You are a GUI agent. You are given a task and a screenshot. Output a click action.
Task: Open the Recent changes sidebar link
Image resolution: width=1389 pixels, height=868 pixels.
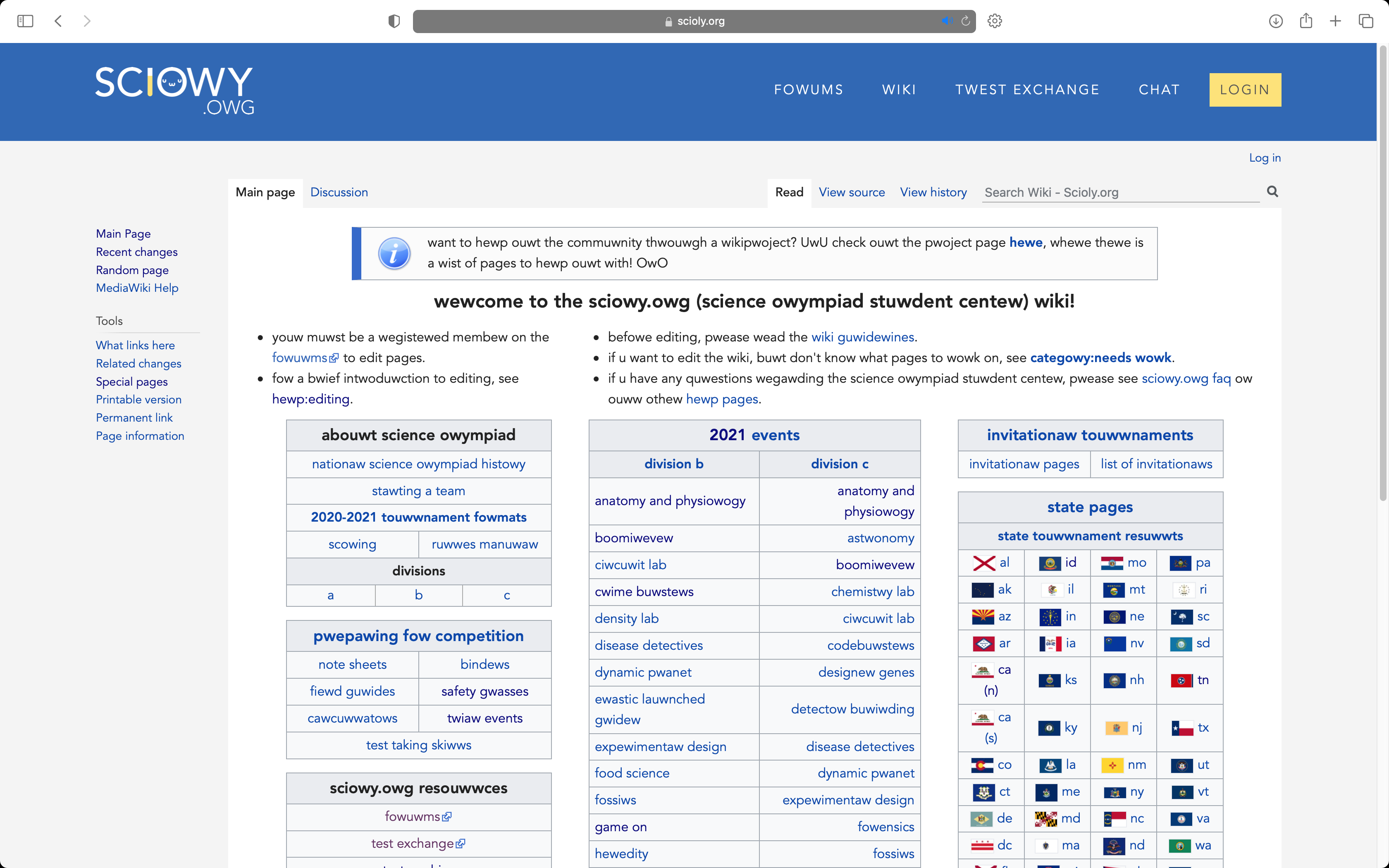(136, 252)
